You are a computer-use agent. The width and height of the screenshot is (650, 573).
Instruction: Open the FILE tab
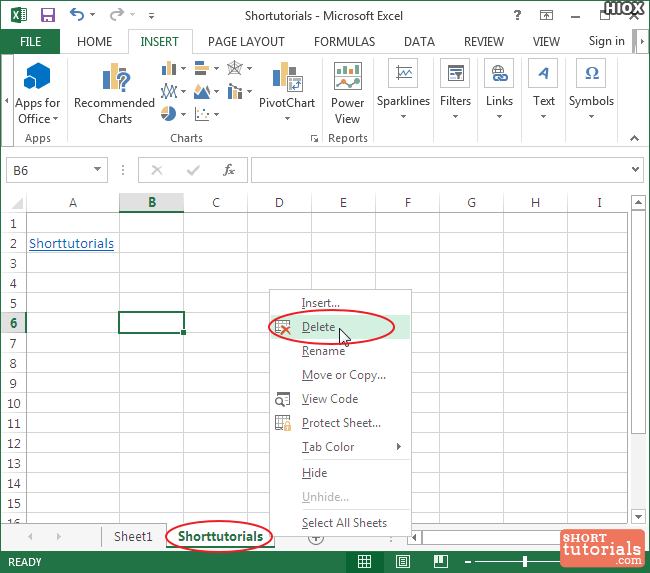(30, 41)
